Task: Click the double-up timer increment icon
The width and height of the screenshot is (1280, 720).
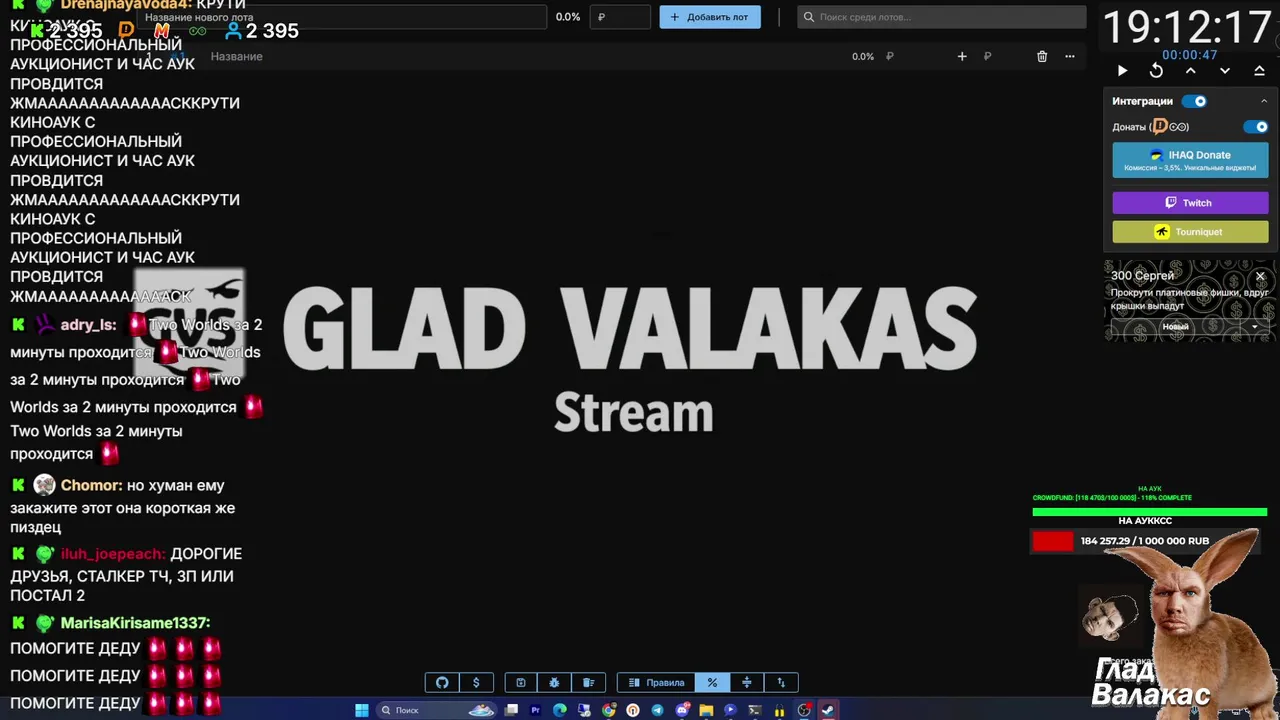Action: coord(1259,70)
